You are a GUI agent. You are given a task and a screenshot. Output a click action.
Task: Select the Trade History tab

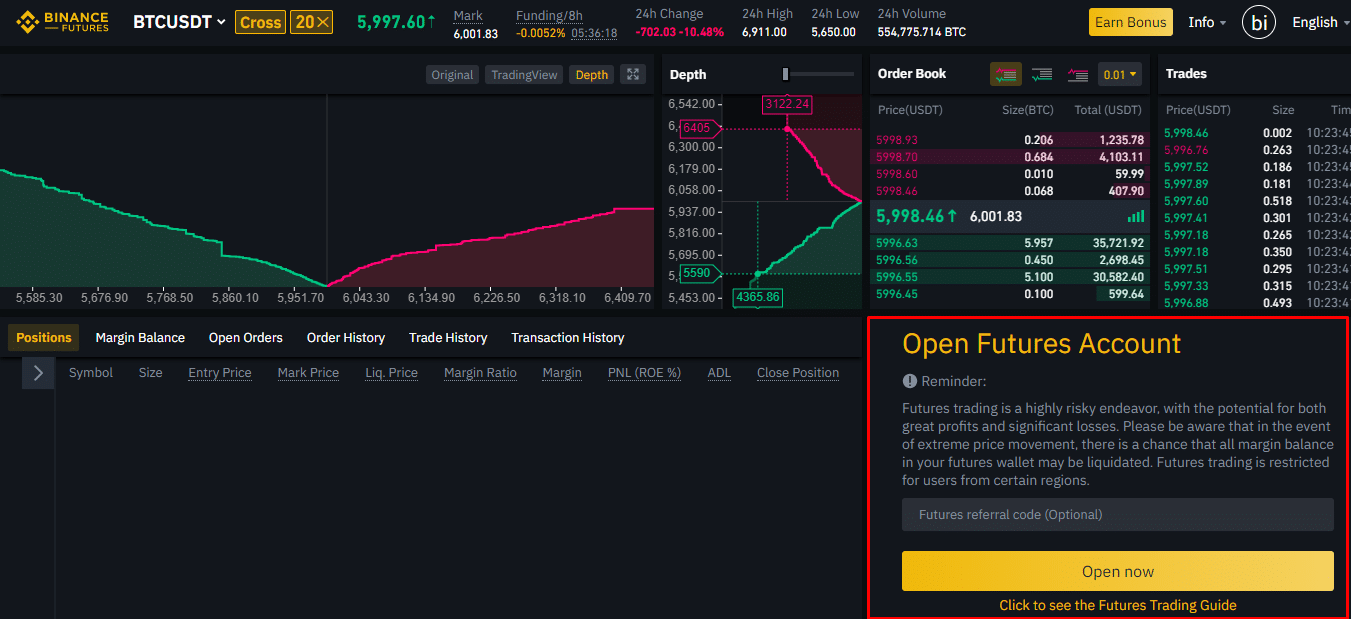pyautogui.click(x=448, y=338)
